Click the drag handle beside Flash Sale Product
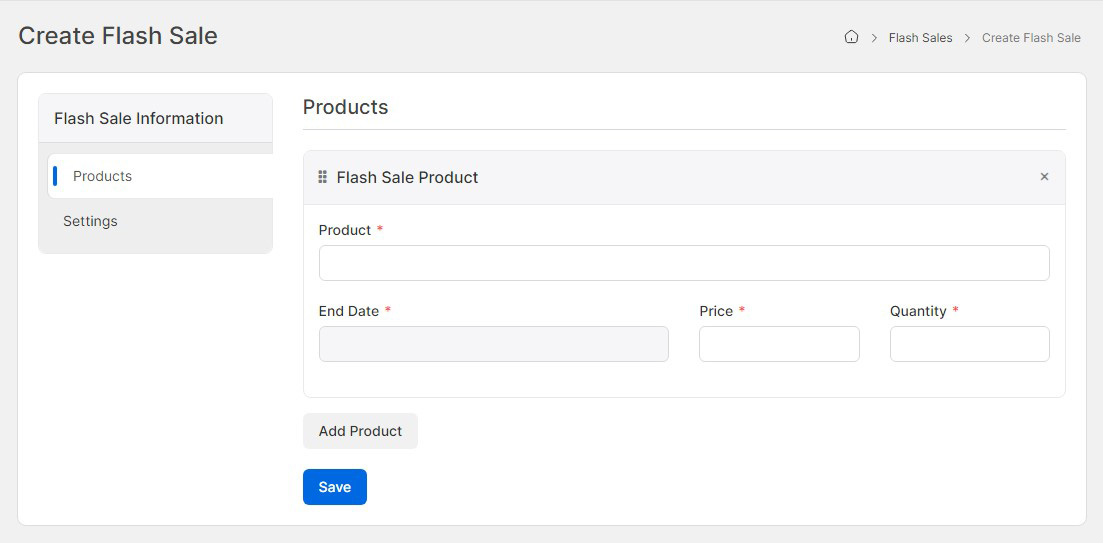This screenshot has width=1103, height=543. (x=322, y=177)
